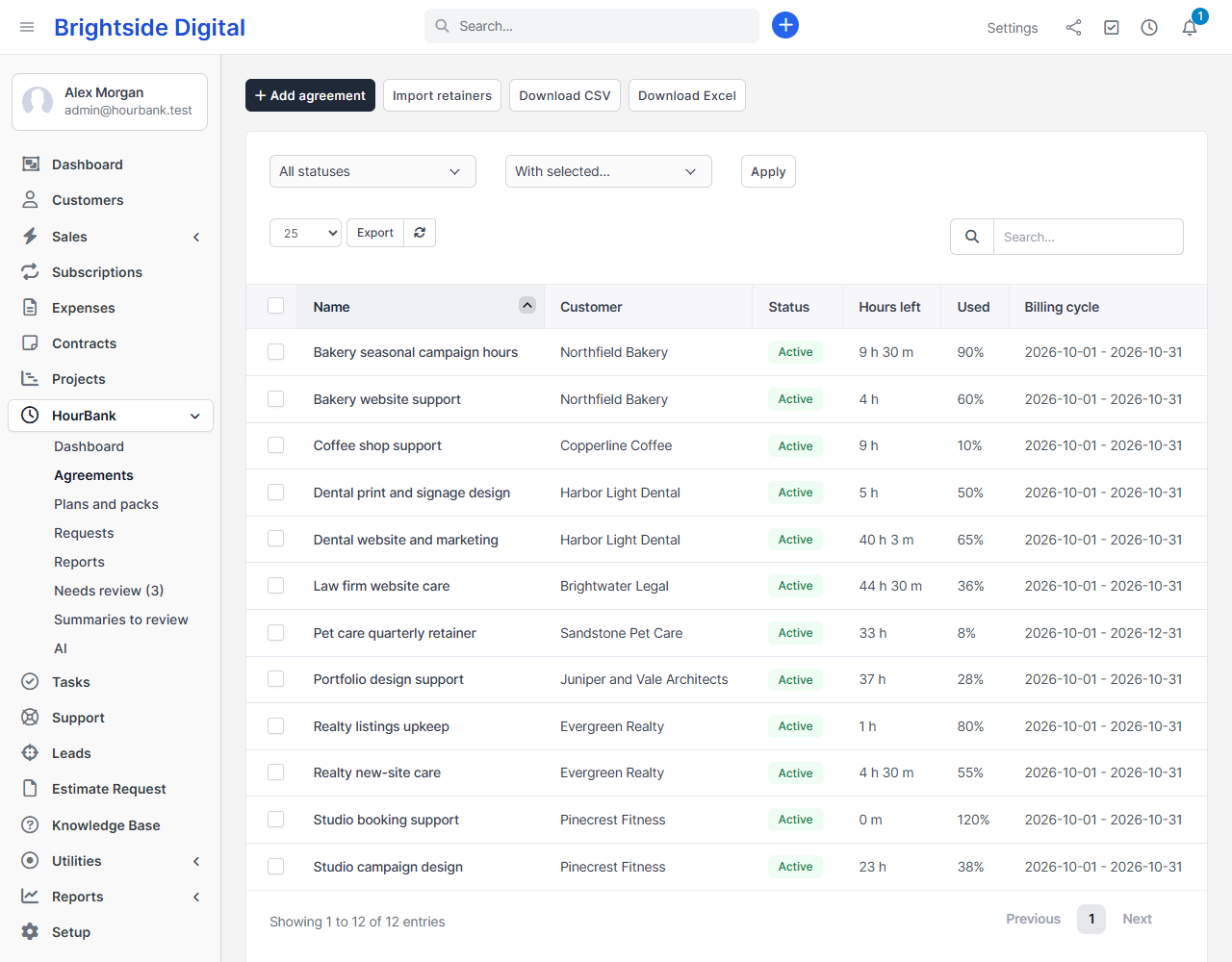
Task: Open the timer clock icon in header
Action: (x=1149, y=28)
